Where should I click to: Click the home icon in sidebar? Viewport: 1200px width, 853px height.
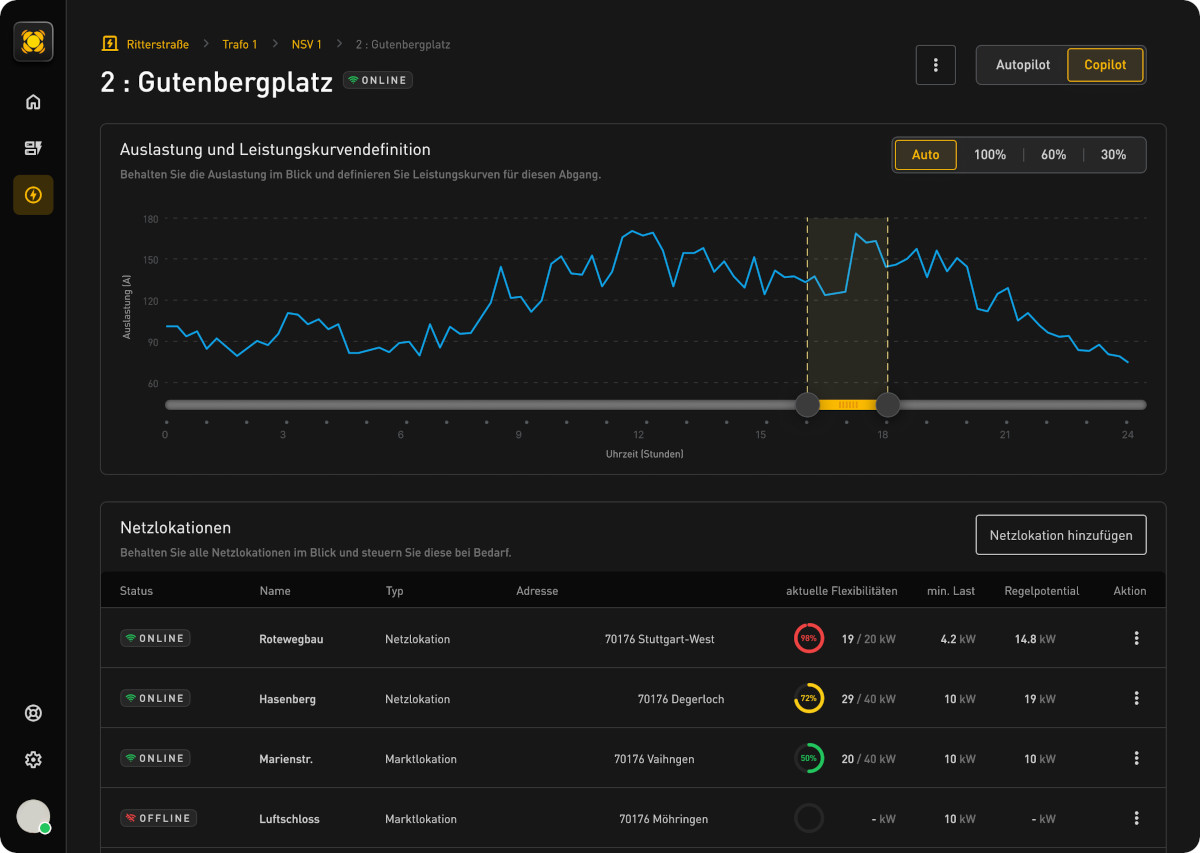[x=33, y=102]
